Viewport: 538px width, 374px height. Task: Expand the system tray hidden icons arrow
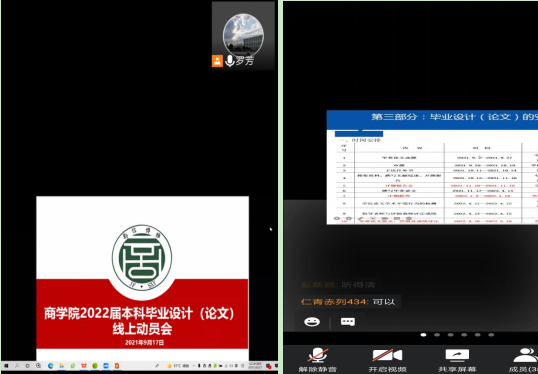[194, 366]
